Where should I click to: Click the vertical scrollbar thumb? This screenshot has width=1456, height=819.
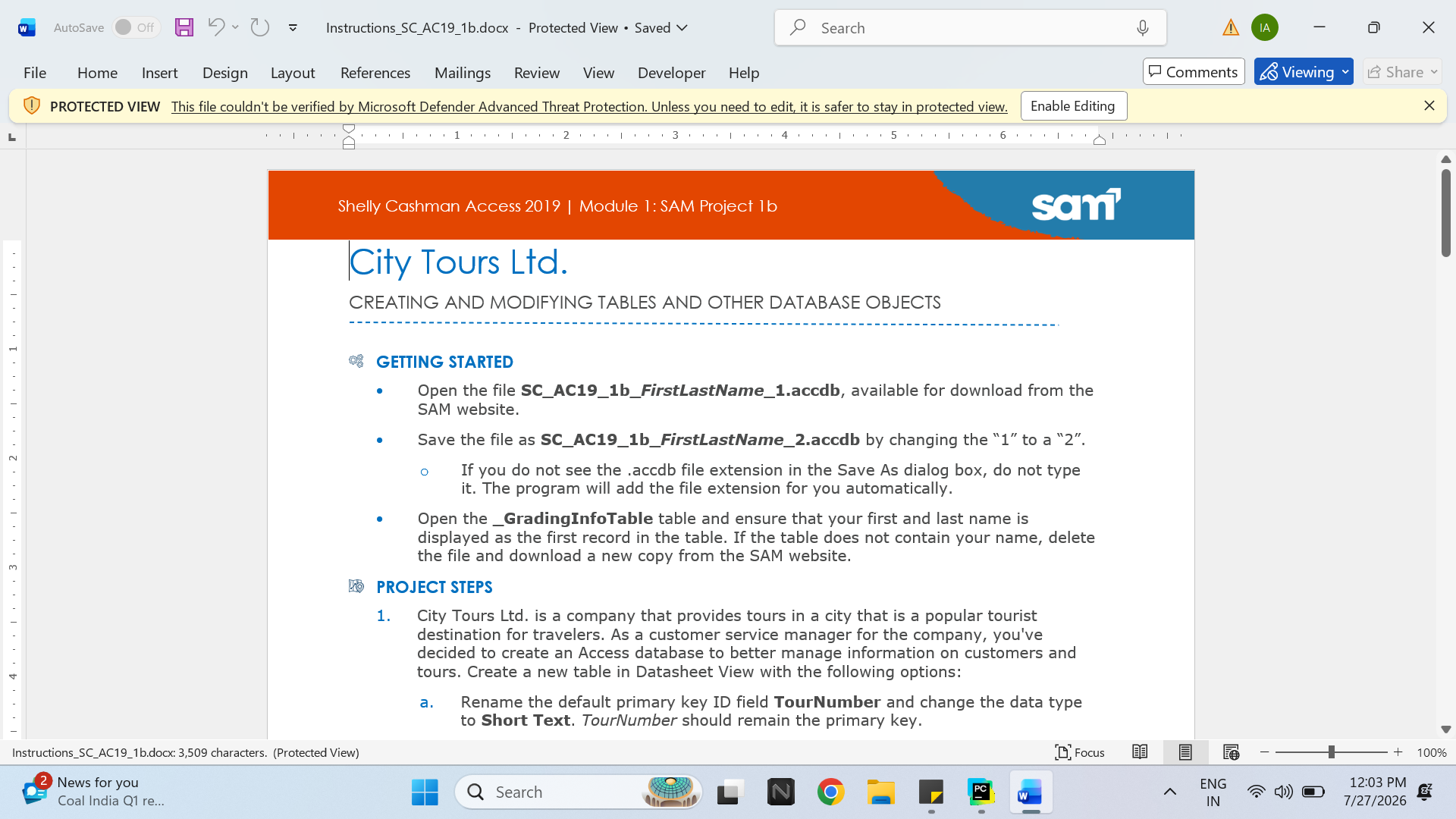coord(1445,212)
